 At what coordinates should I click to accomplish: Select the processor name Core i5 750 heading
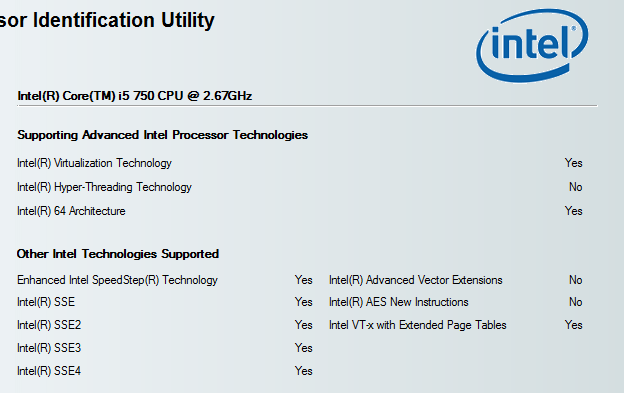click(x=135, y=96)
